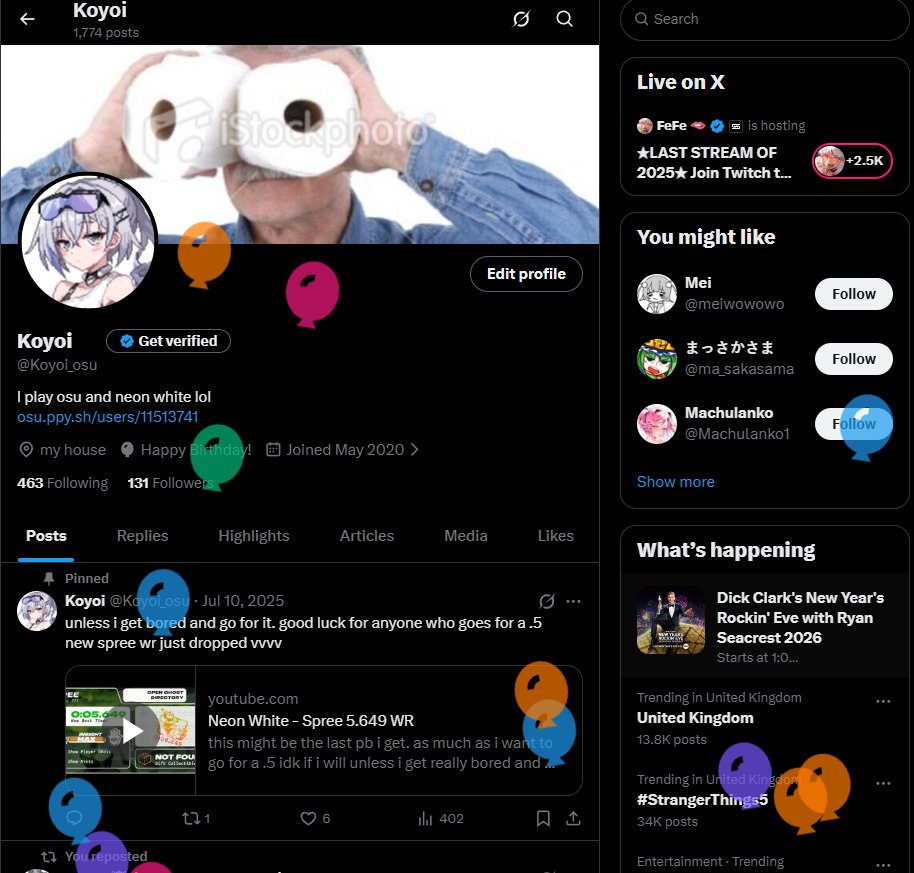Switch to the Media tab
Image resolution: width=914 pixels, height=873 pixels.
(x=465, y=535)
